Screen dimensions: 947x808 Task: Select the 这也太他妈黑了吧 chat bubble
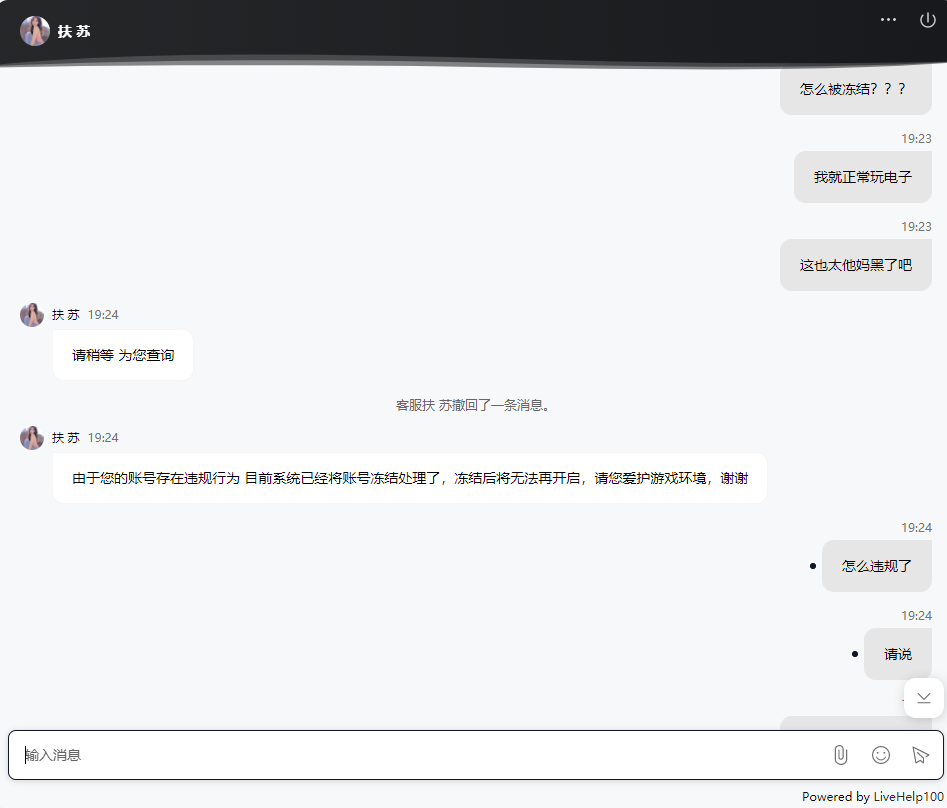click(855, 265)
